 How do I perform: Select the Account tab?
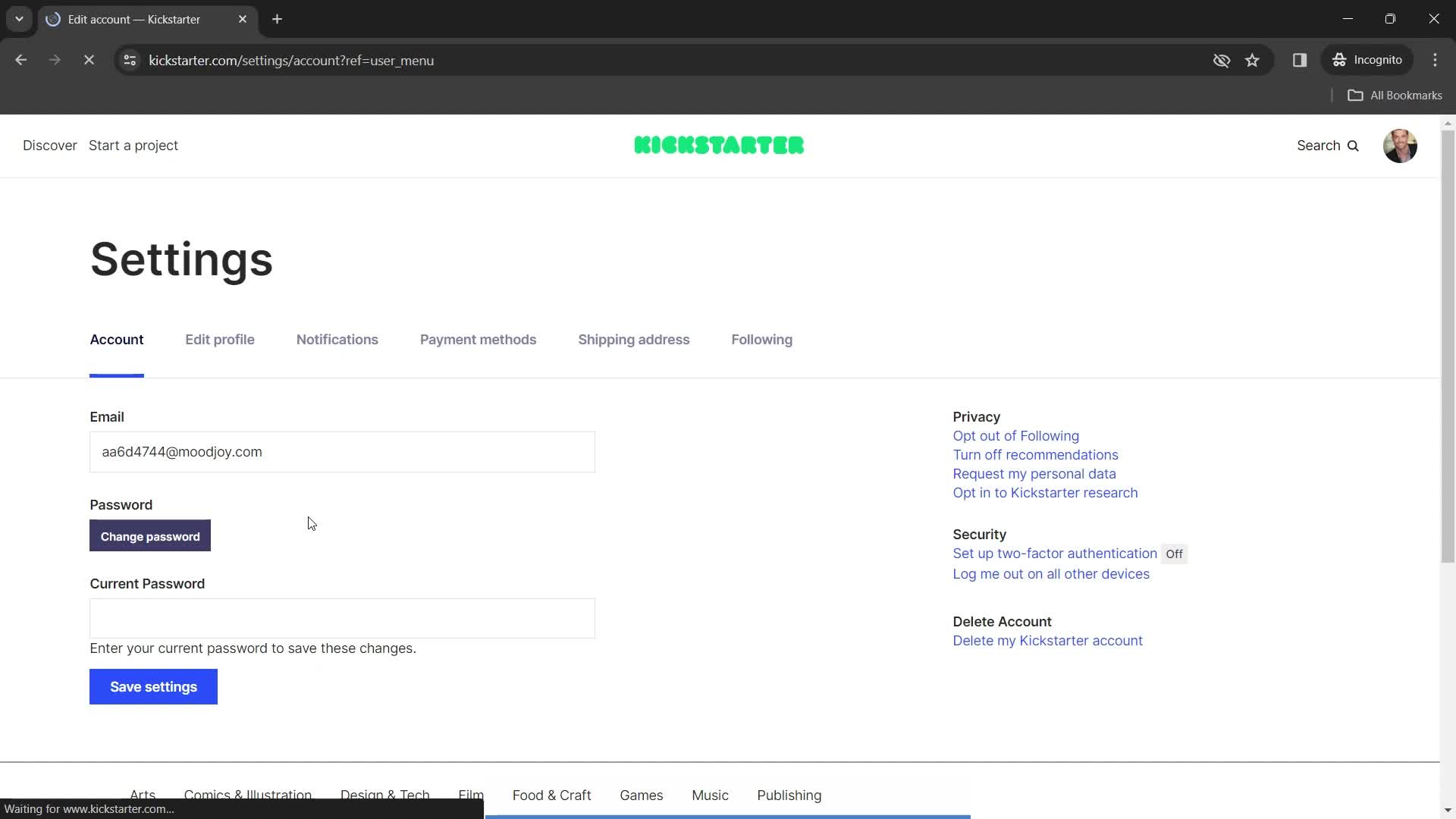117,340
